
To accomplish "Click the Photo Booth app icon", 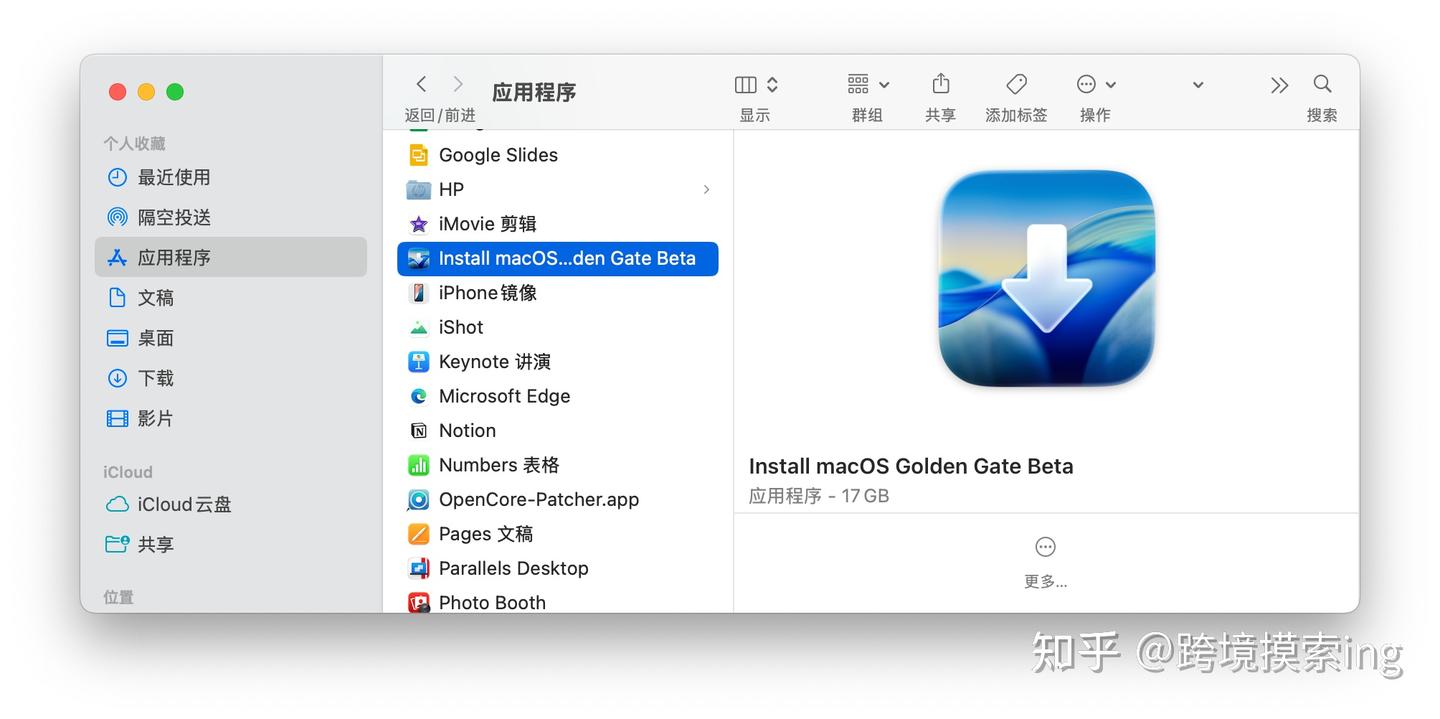I will [x=418, y=602].
